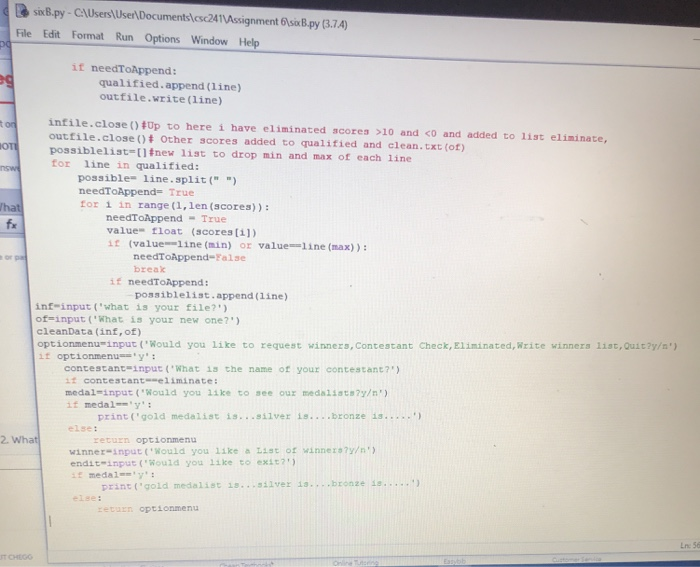
Task: Open the Options menu
Action: pyautogui.click(x=162, y=39)
